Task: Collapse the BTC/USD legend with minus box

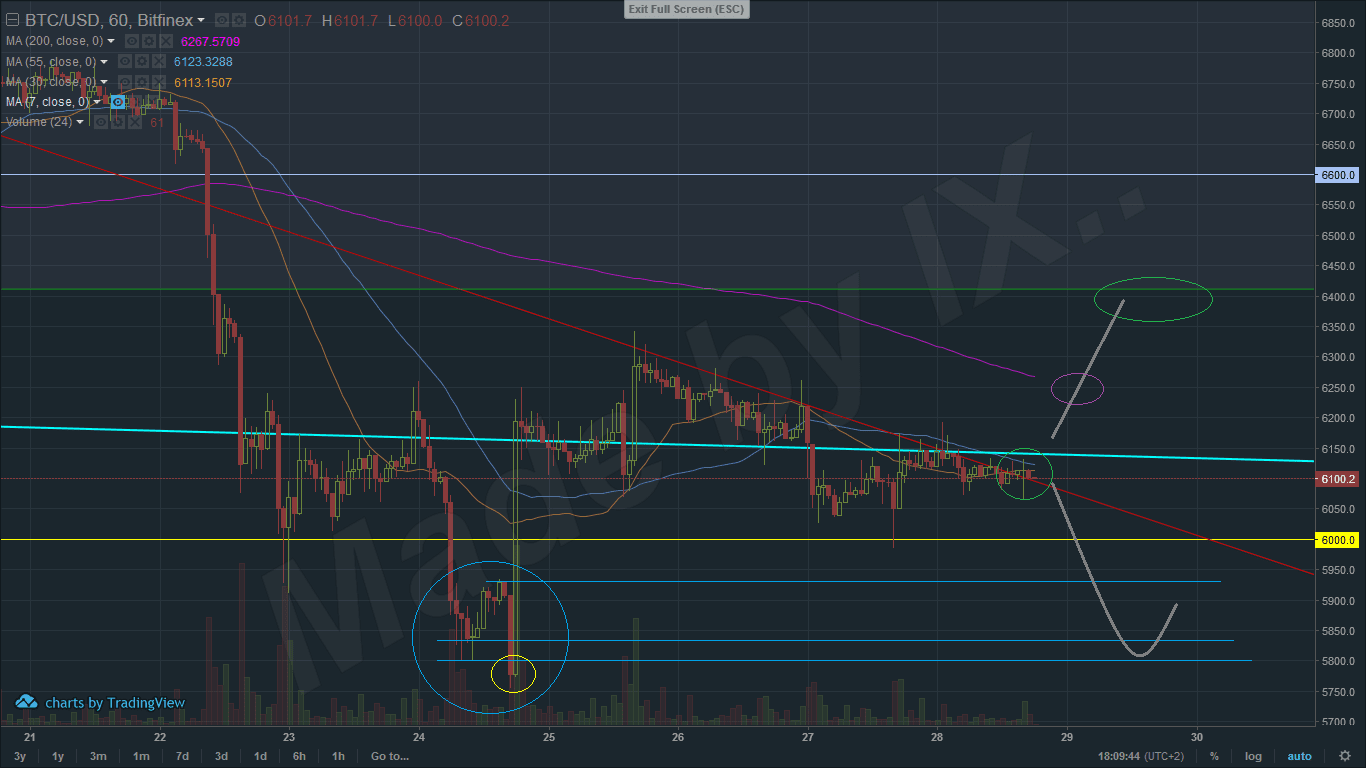Action: [x=11, y=20]
